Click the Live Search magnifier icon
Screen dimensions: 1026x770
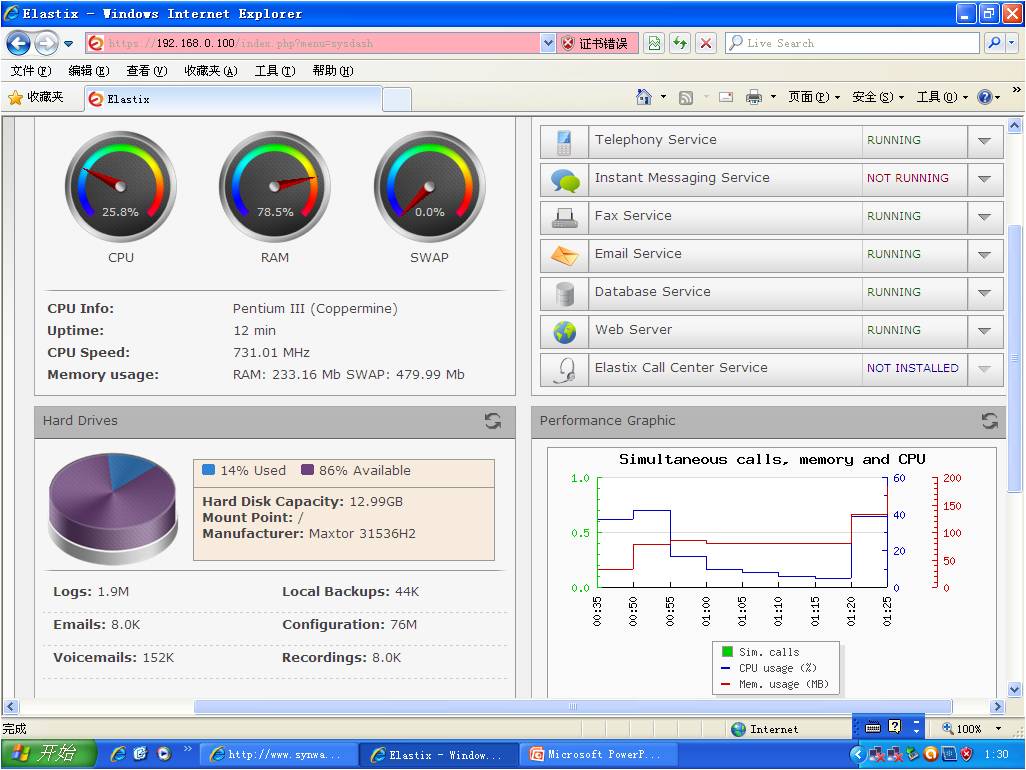[x=995, y=43]
